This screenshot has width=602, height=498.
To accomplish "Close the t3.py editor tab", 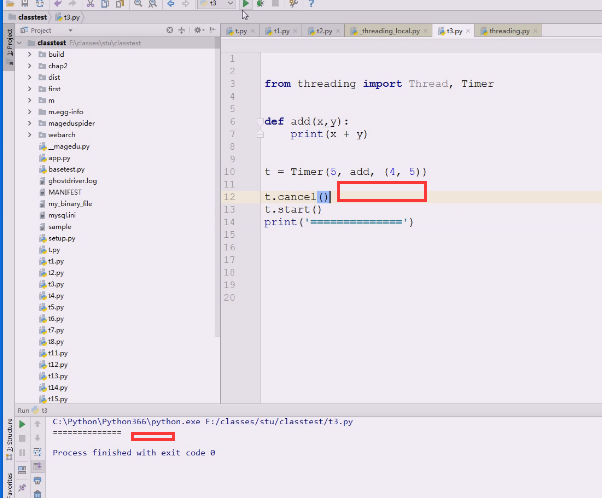I will click(468, 31).
